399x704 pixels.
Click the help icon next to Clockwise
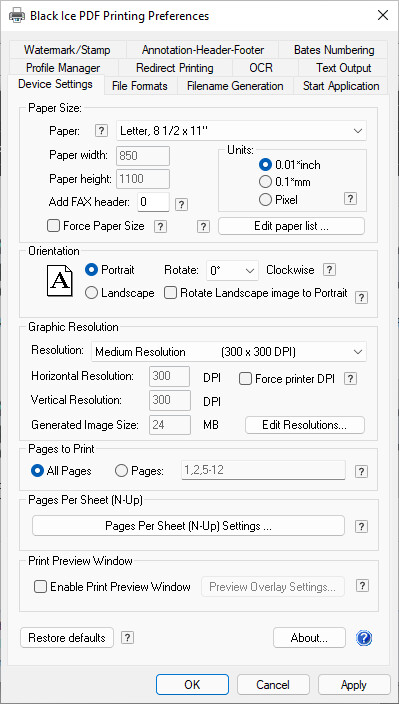click(330, 270)
